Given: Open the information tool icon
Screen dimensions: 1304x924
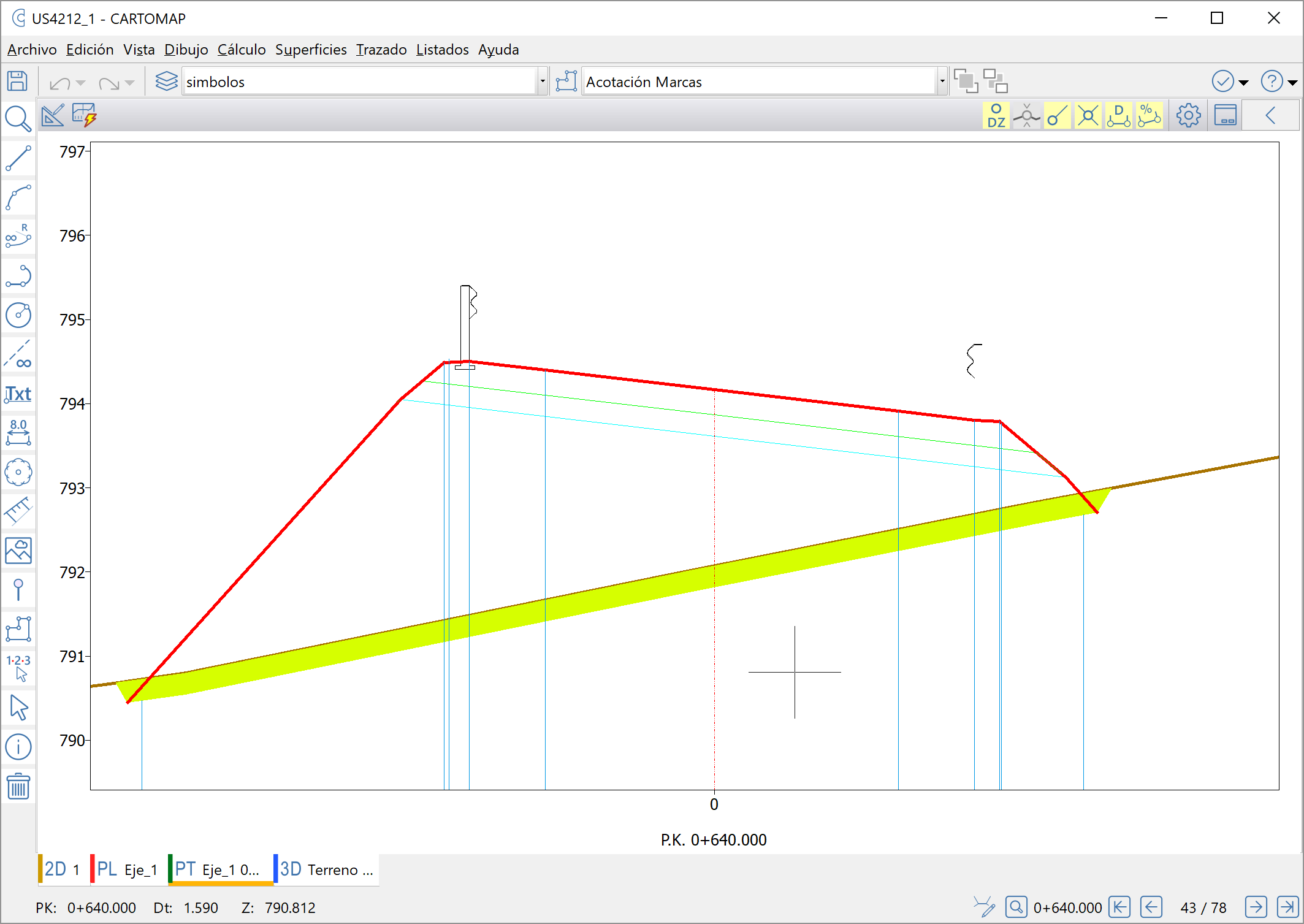Looking at the screenshot, I should click(18, 747).
